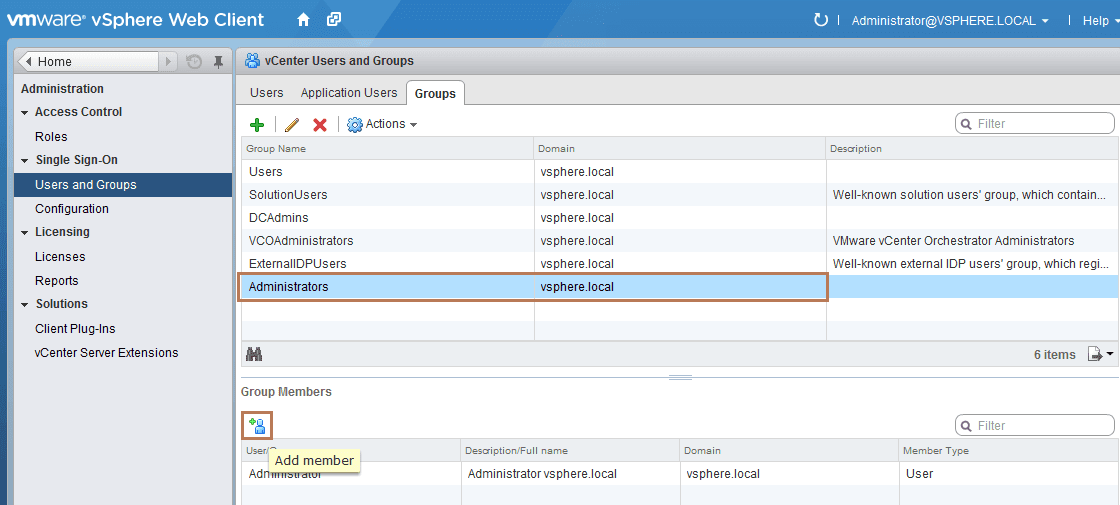This screenshot has height=505, width=1120.
Task: Select the Users group row
Action: click(x=680, y=171)
